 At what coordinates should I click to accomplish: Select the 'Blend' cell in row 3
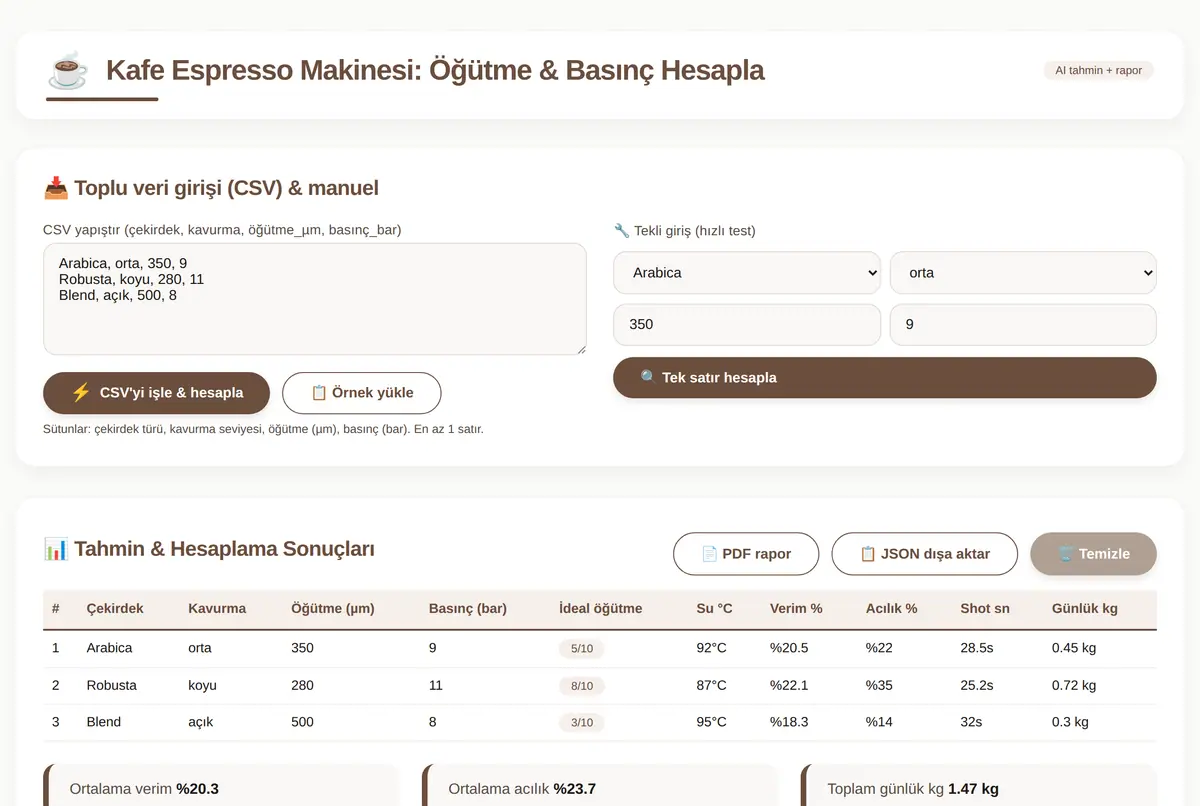tap(104, 722)
